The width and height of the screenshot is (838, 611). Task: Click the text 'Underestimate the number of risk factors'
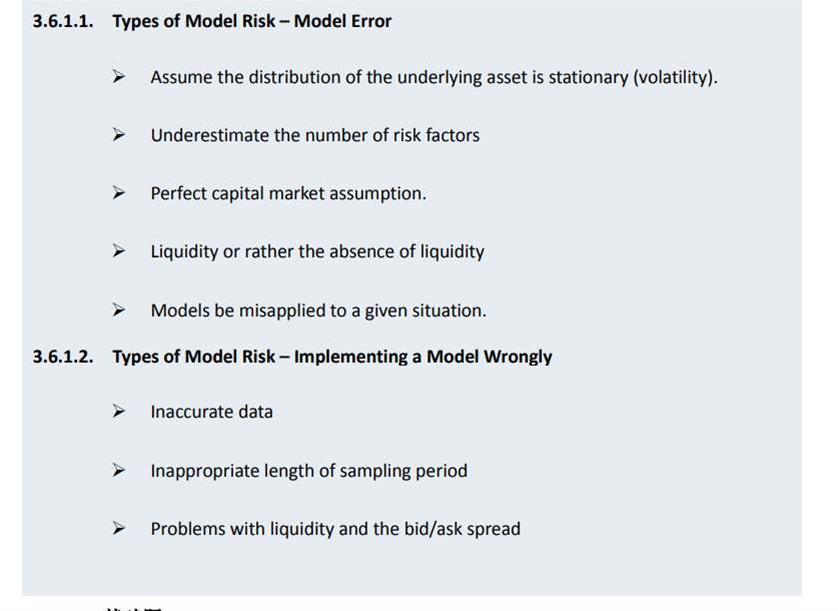[315, 135]
